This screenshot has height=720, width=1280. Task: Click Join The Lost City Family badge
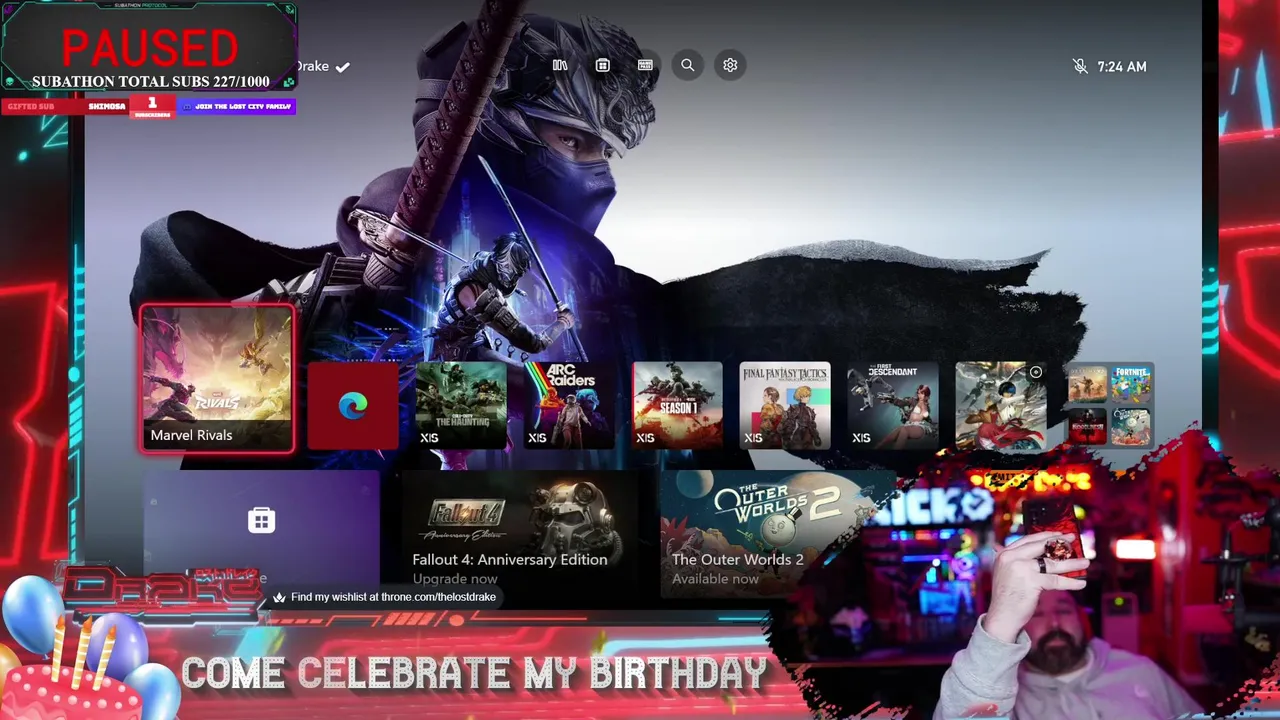pos(237,106)
